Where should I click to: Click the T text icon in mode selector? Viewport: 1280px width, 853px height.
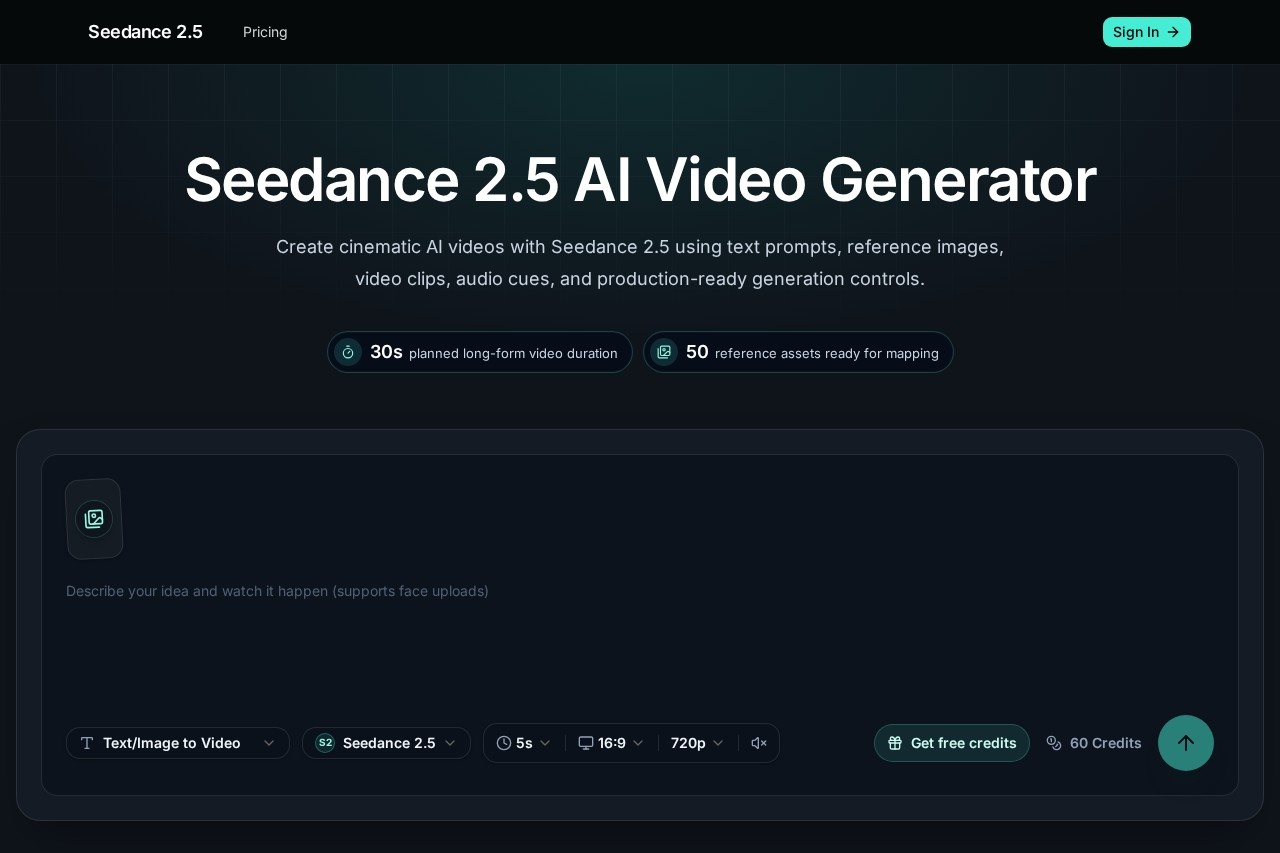87,743
